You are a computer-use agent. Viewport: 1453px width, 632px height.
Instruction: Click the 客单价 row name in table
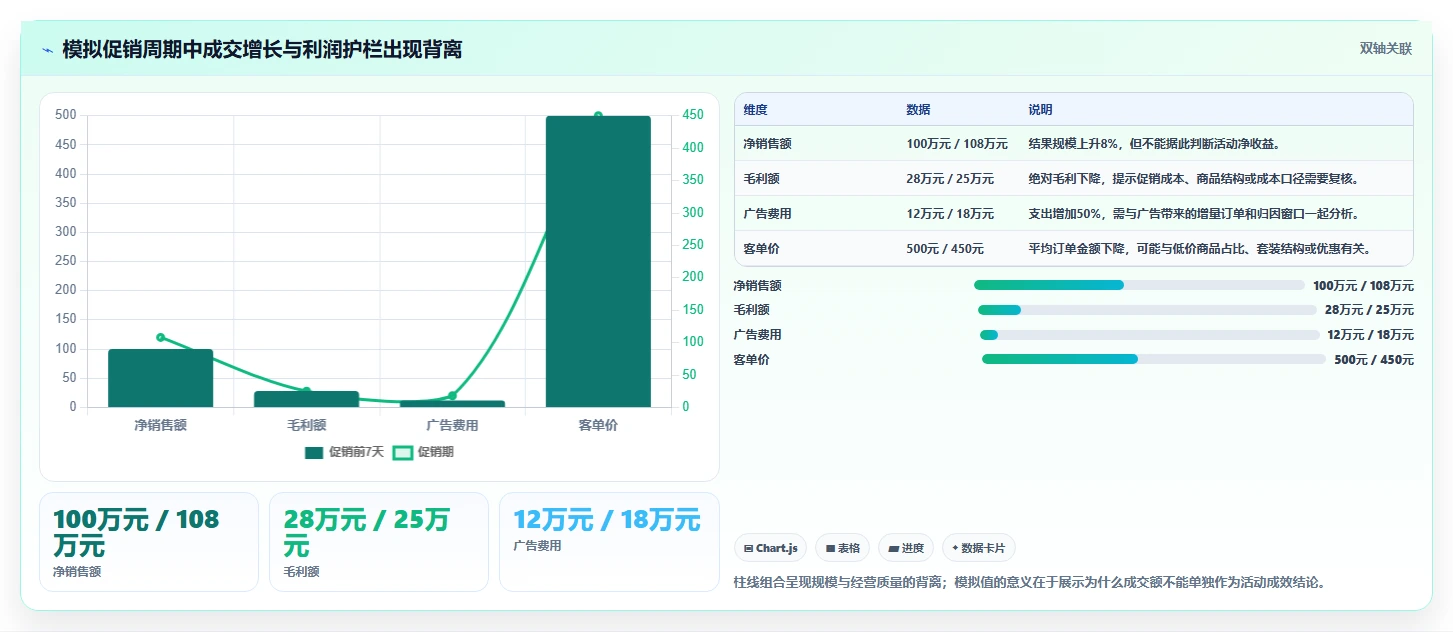click(x=761, y=249)
